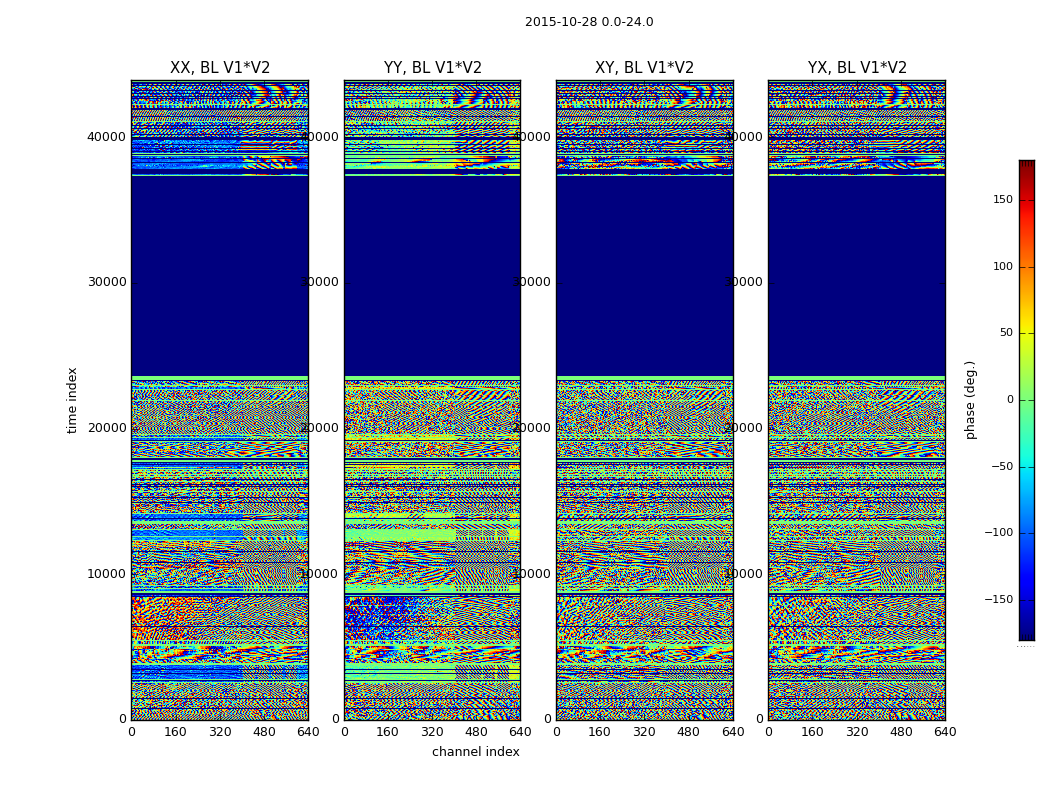Click the XX plot y-axis tick "40000"

pos(106,137)
